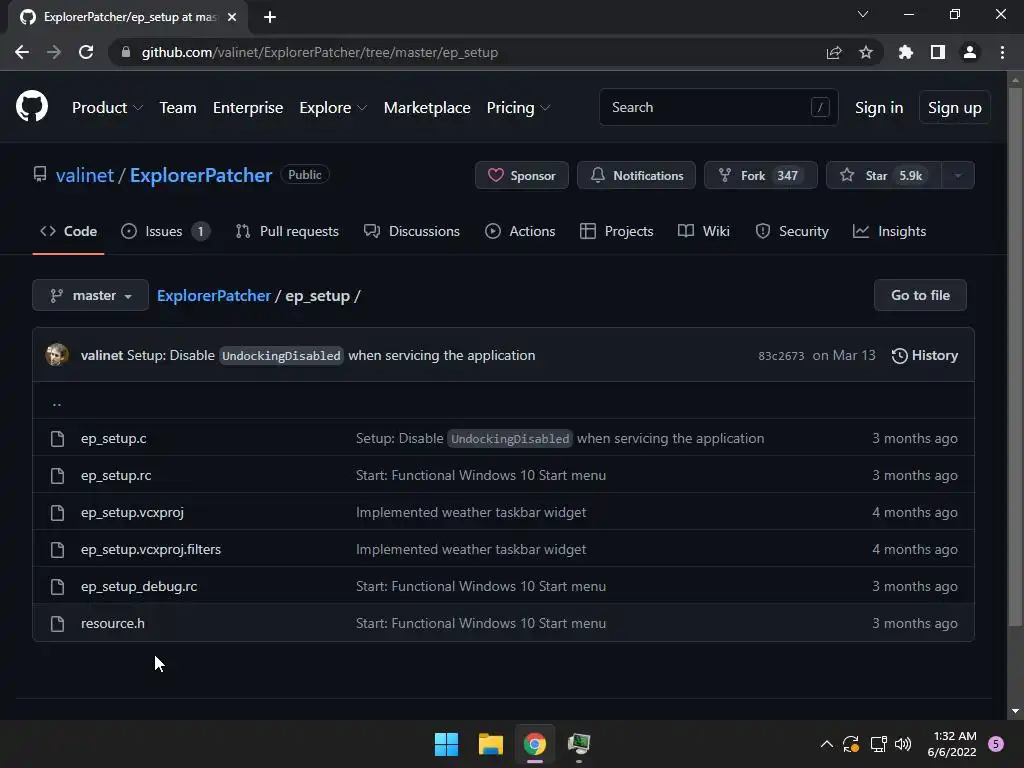Open File Explorer from the taskbar

pos(490,744)
